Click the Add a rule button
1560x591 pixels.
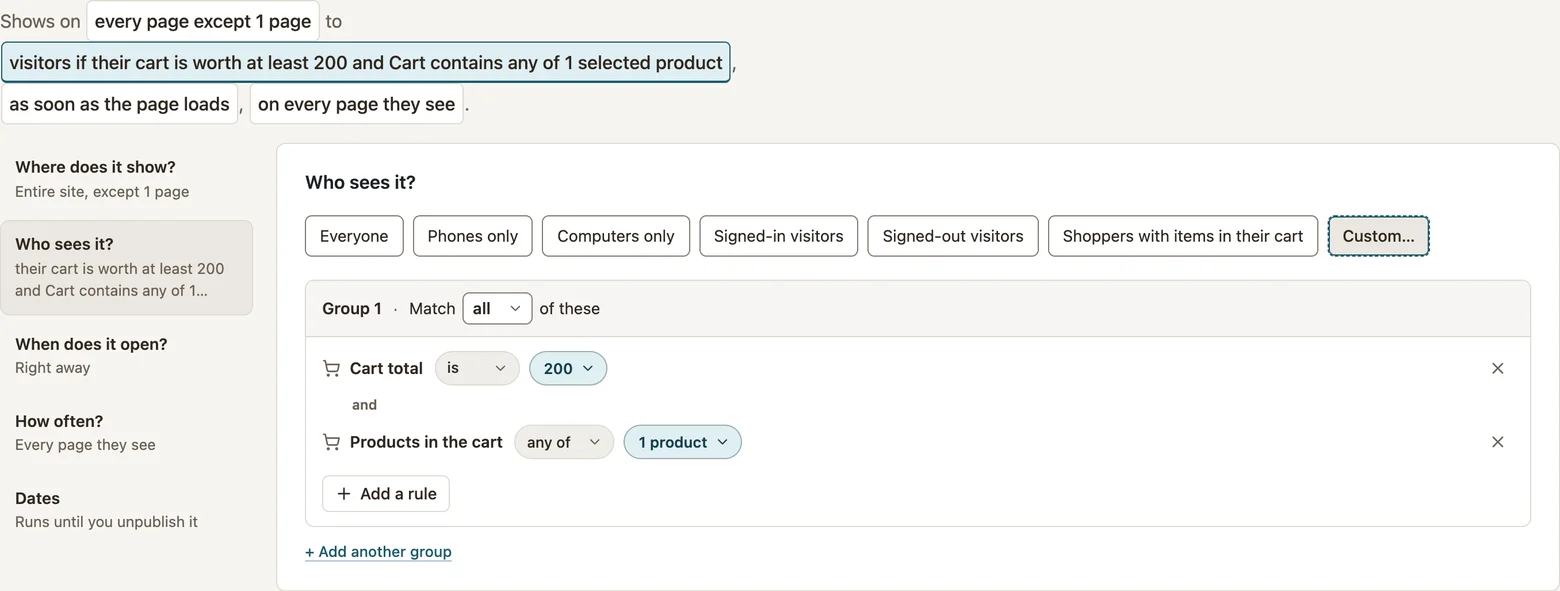pos(386,494)
